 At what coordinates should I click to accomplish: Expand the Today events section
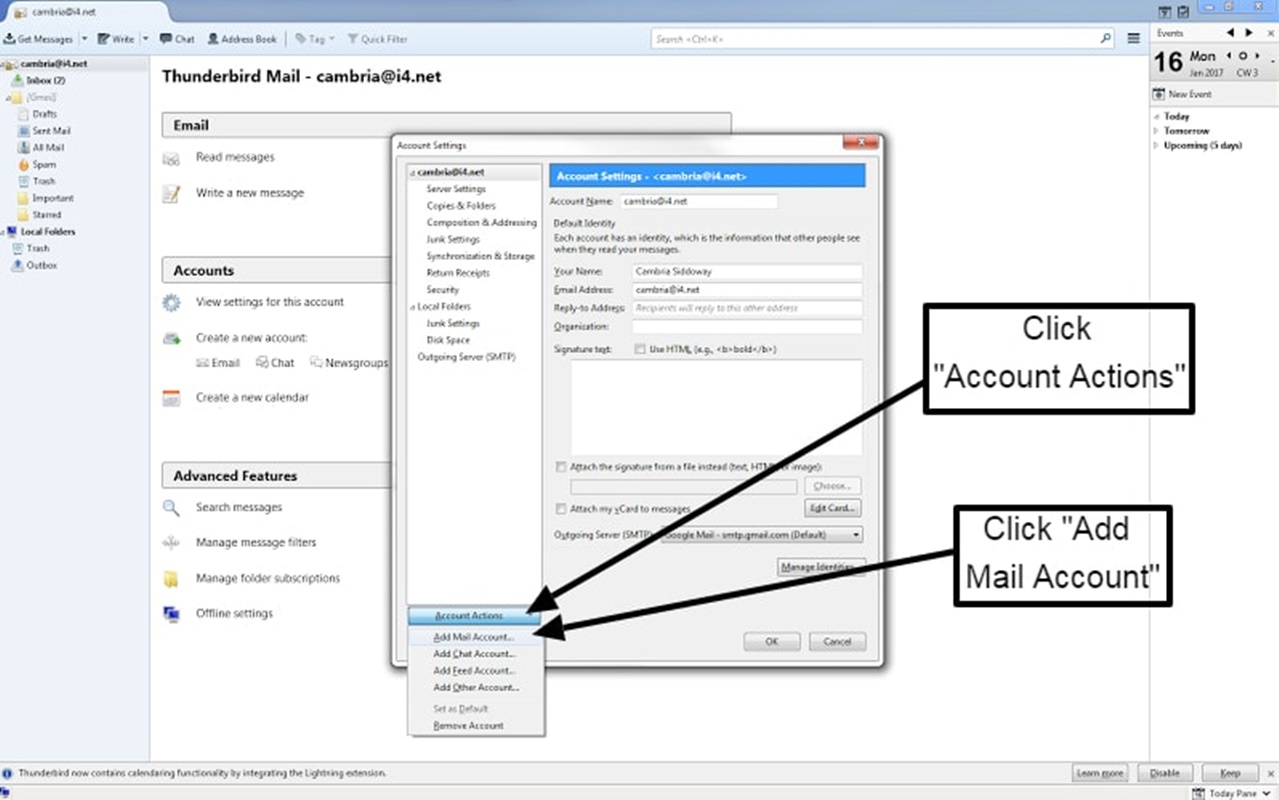(1157, 117)
